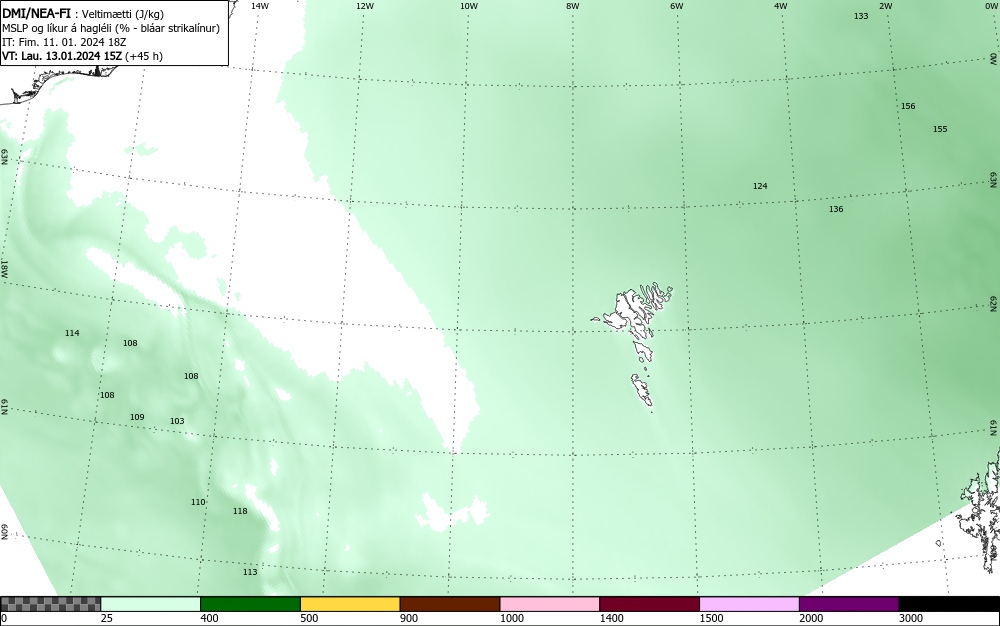The height and width of the screenshot is (626, 1000).
Task: Click the 10W longitude label
Action: click(469, 6)
